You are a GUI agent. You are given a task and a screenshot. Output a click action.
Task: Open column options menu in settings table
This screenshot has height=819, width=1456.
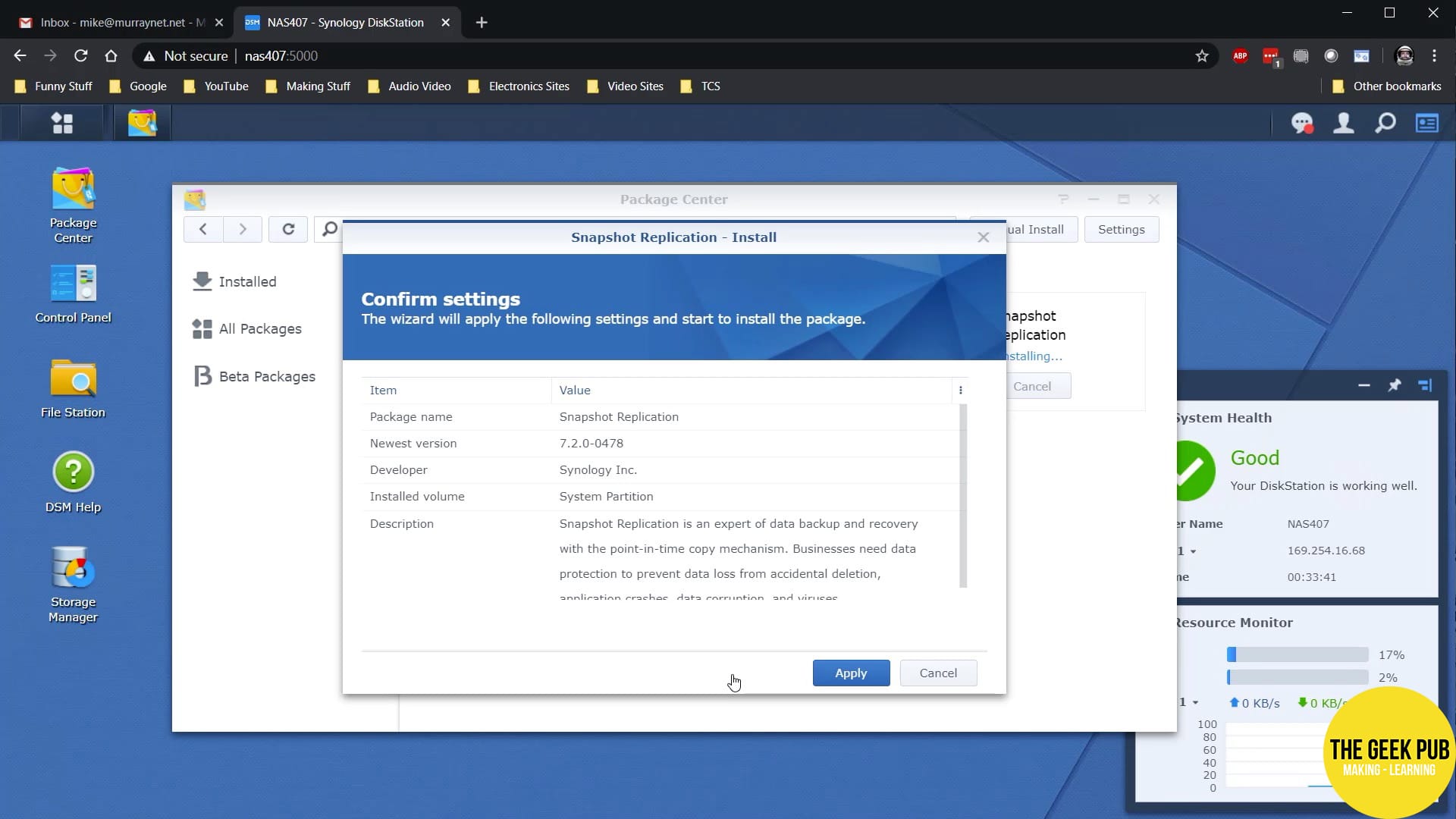point(961,391)
